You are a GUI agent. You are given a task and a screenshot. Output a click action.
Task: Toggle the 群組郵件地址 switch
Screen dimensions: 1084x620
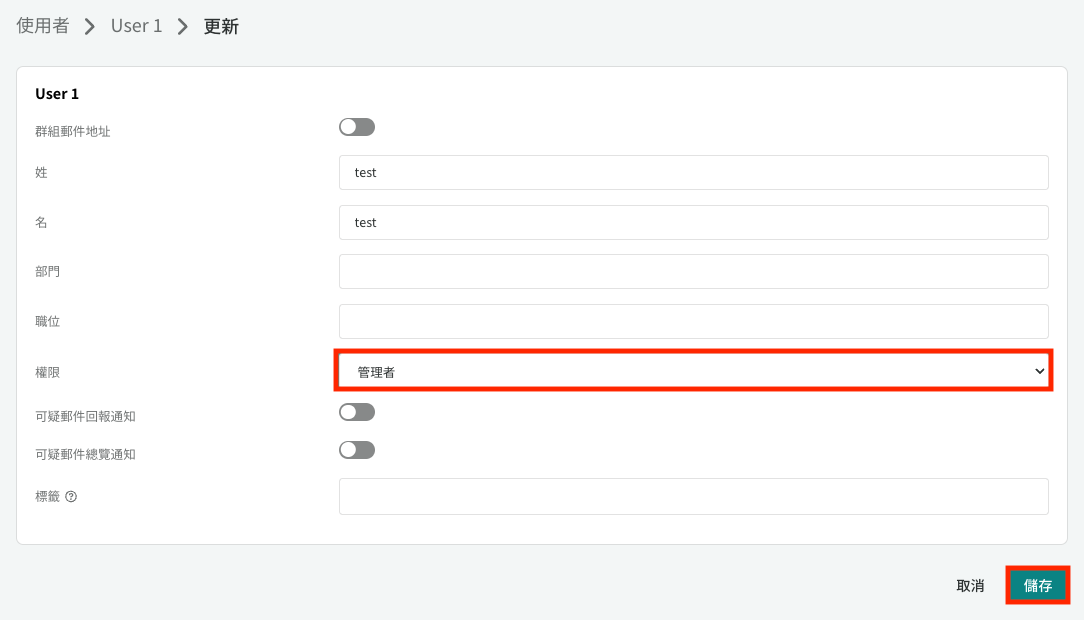coord(357,127)
